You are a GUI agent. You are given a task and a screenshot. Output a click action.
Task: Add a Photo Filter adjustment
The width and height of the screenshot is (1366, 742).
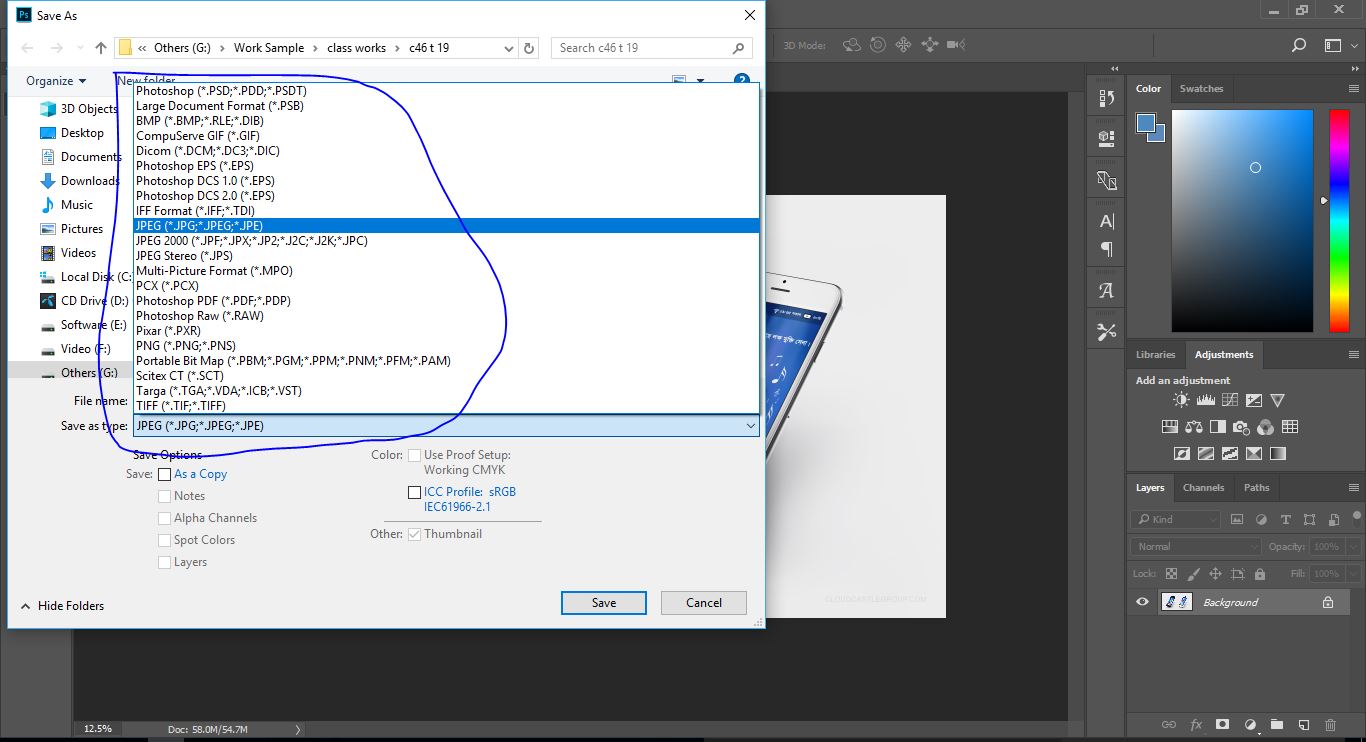click(x=1242, y=427)
